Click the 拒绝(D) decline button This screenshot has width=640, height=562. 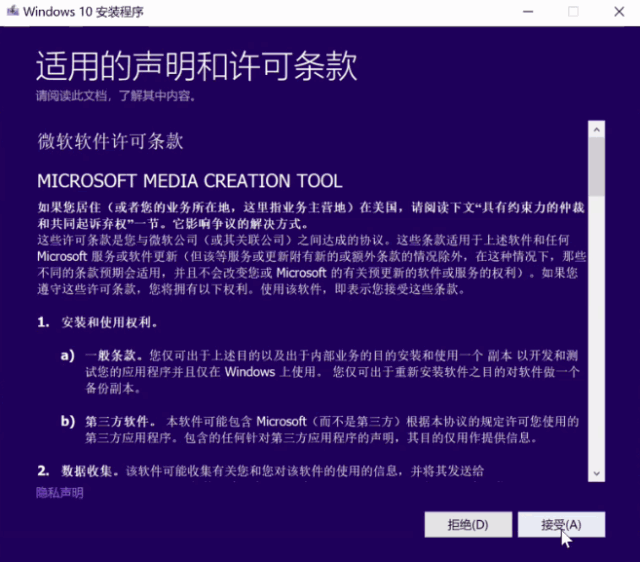(468, 524)
